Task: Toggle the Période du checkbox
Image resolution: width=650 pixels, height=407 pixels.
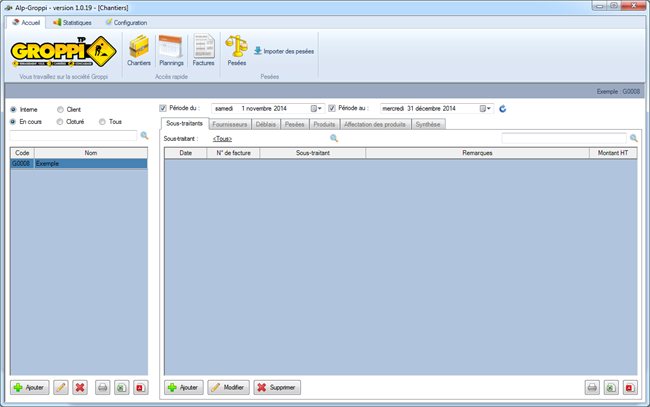Action: point(164,108)
